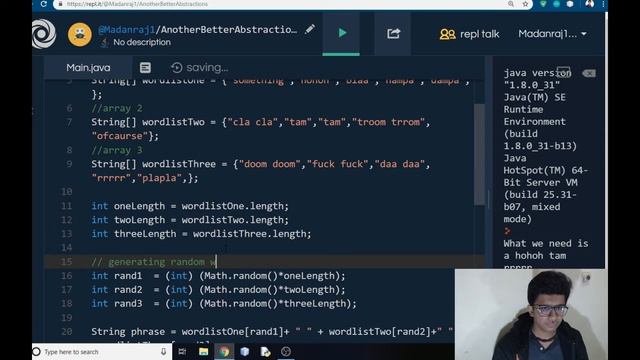Click the console prompt arrow
The width and height of the screenshot is (640, 360).
(507, 231)
